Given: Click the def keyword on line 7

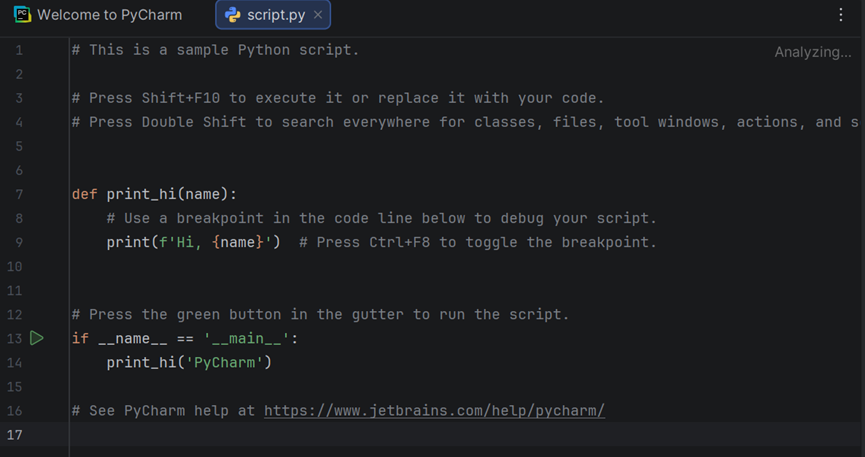Looking at the screenshot, I should (x=84, y=194).
